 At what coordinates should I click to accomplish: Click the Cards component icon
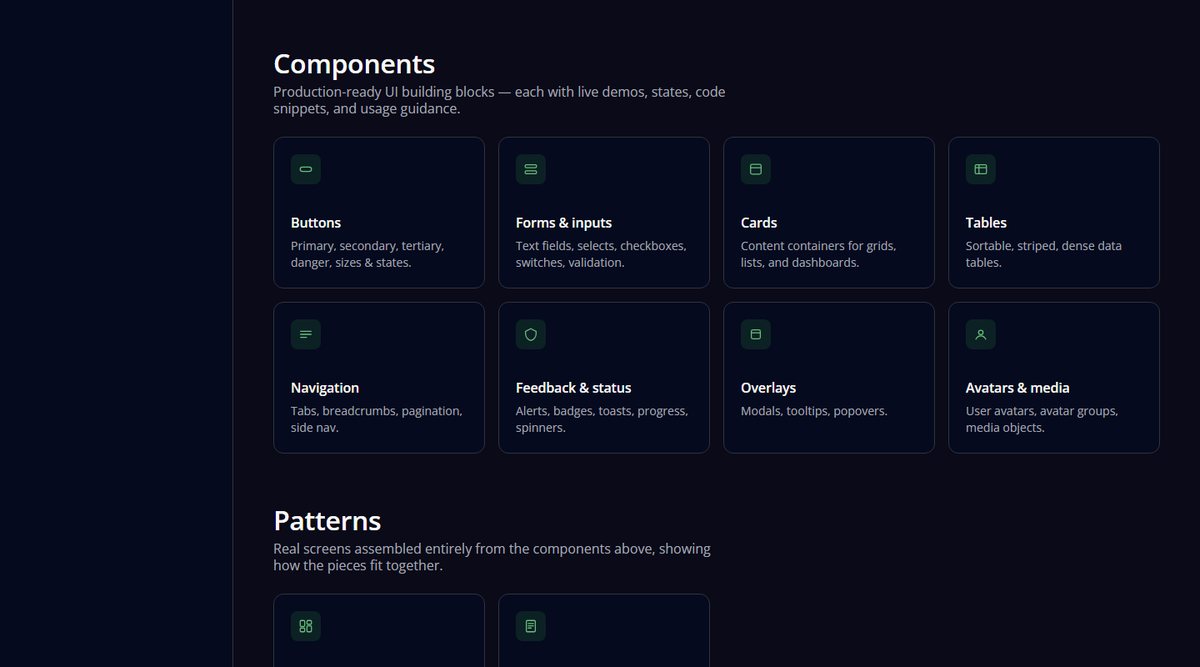click(x=756, y=169)
